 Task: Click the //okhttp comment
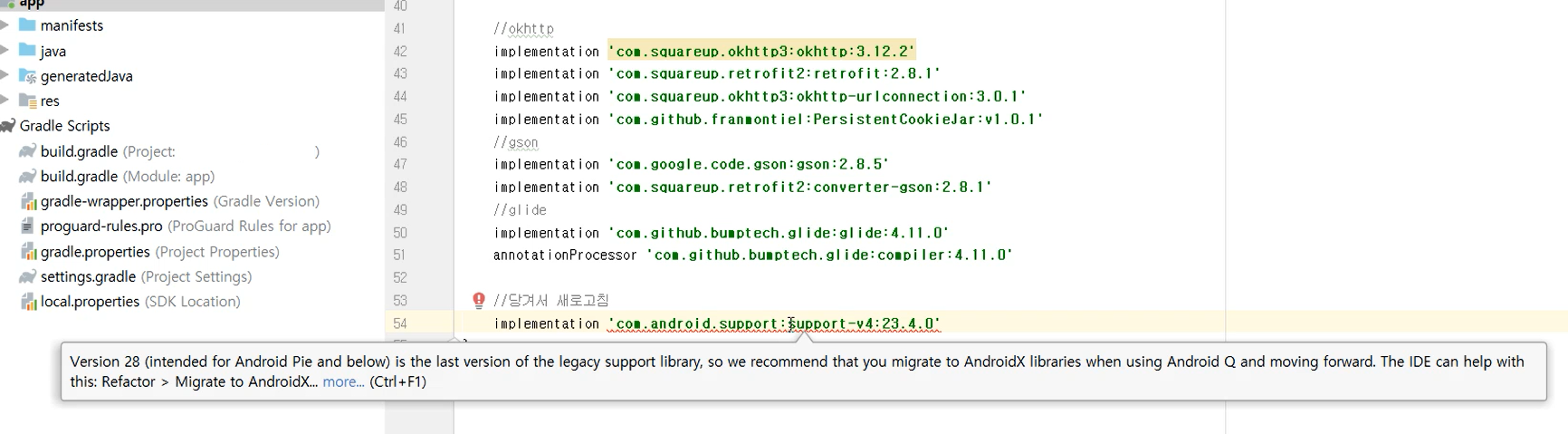pos(524,28)
